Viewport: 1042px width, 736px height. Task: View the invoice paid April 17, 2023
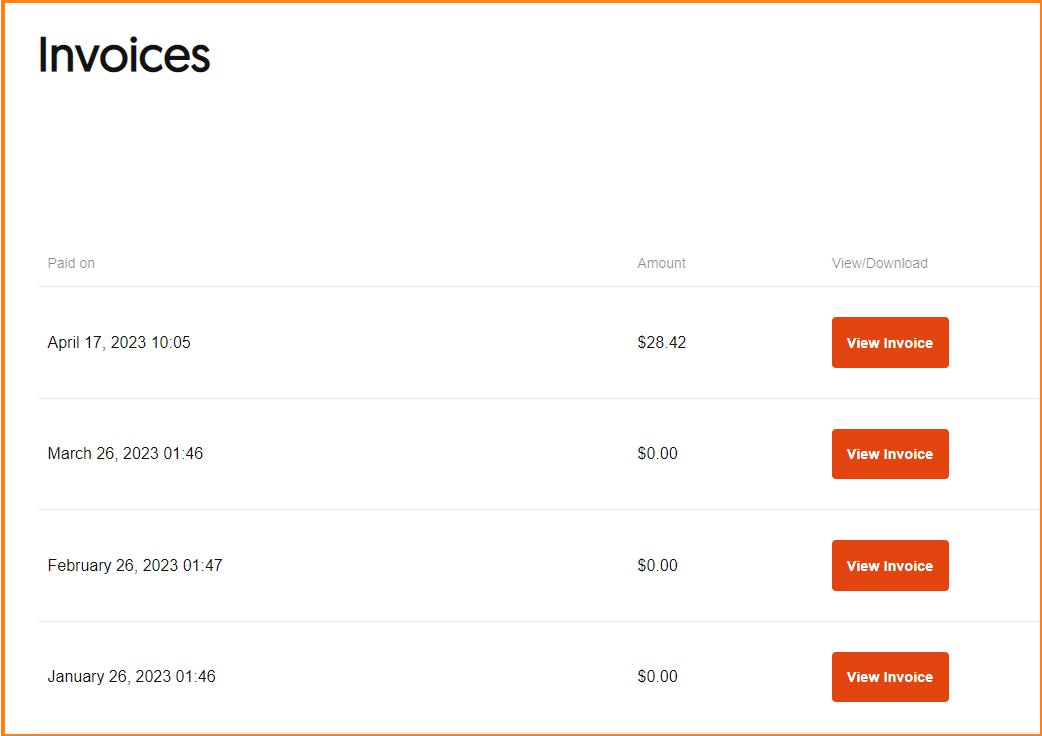[x=890, y=343]
